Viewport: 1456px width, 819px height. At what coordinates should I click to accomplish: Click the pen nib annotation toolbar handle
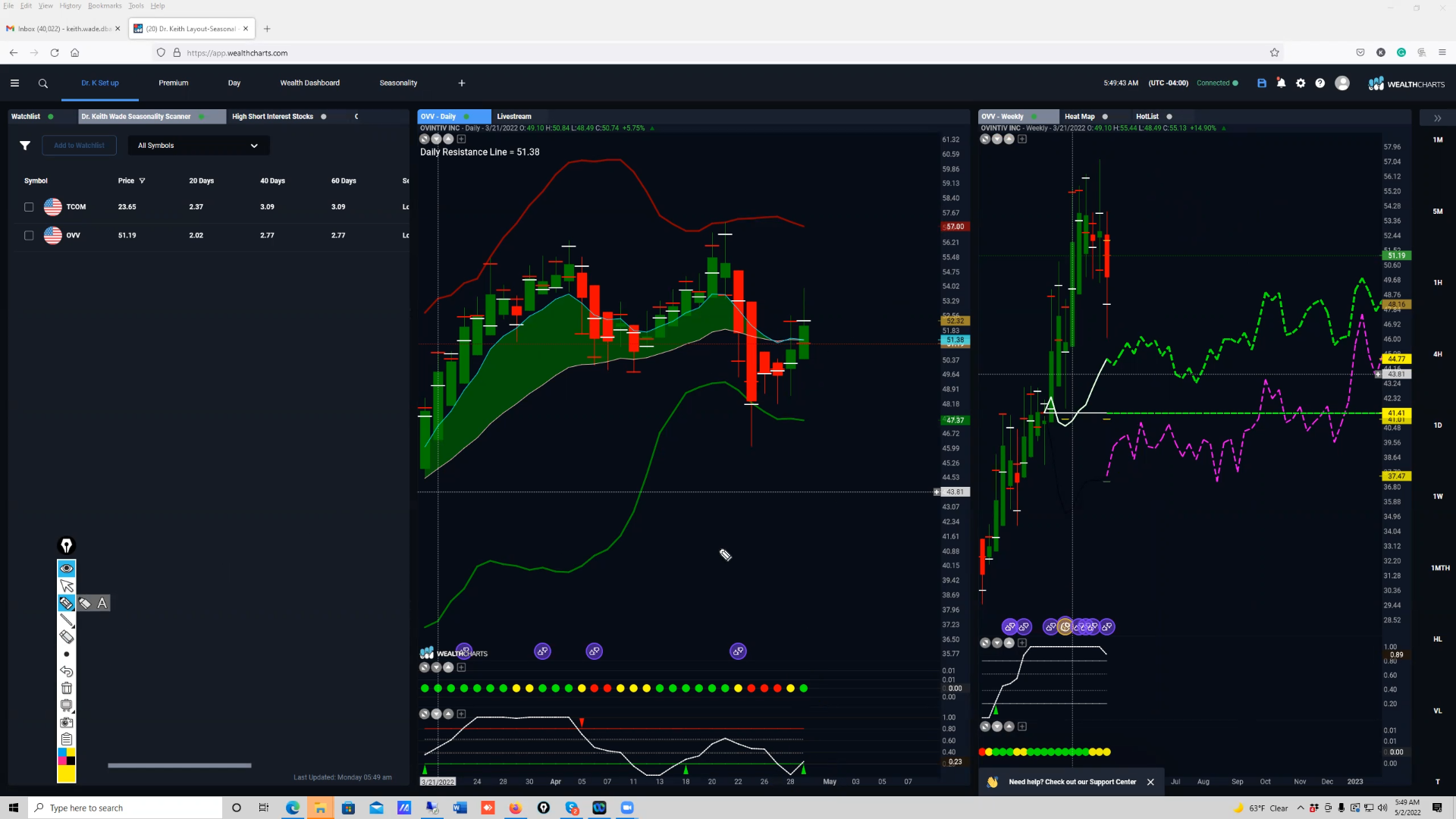[67, 545]
